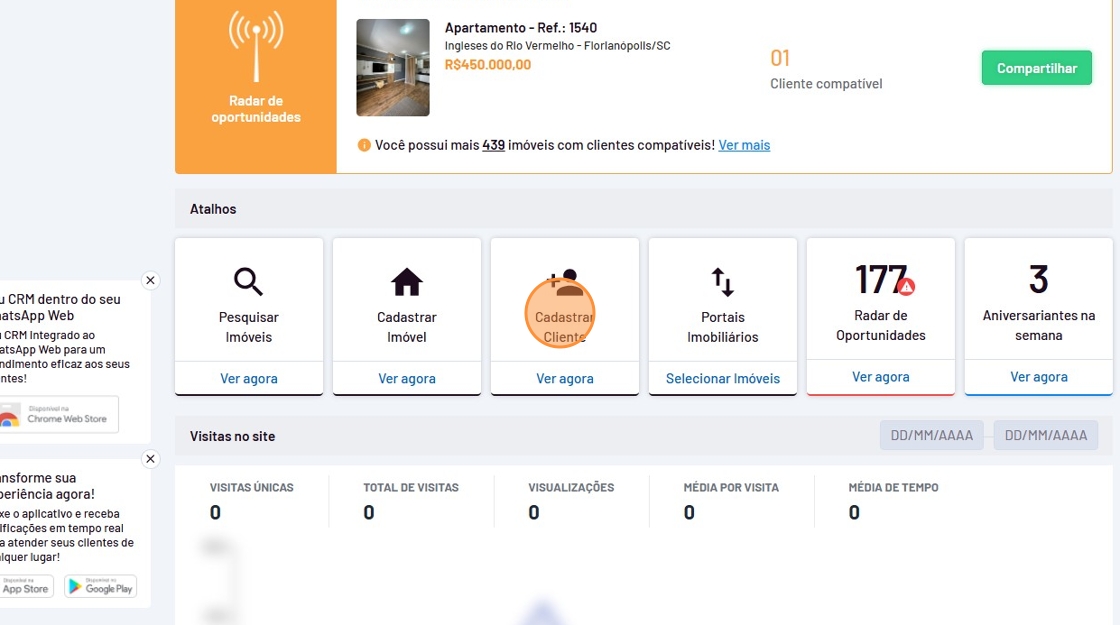Click the end date DD/MM/AAAA field

(1045, 436)
